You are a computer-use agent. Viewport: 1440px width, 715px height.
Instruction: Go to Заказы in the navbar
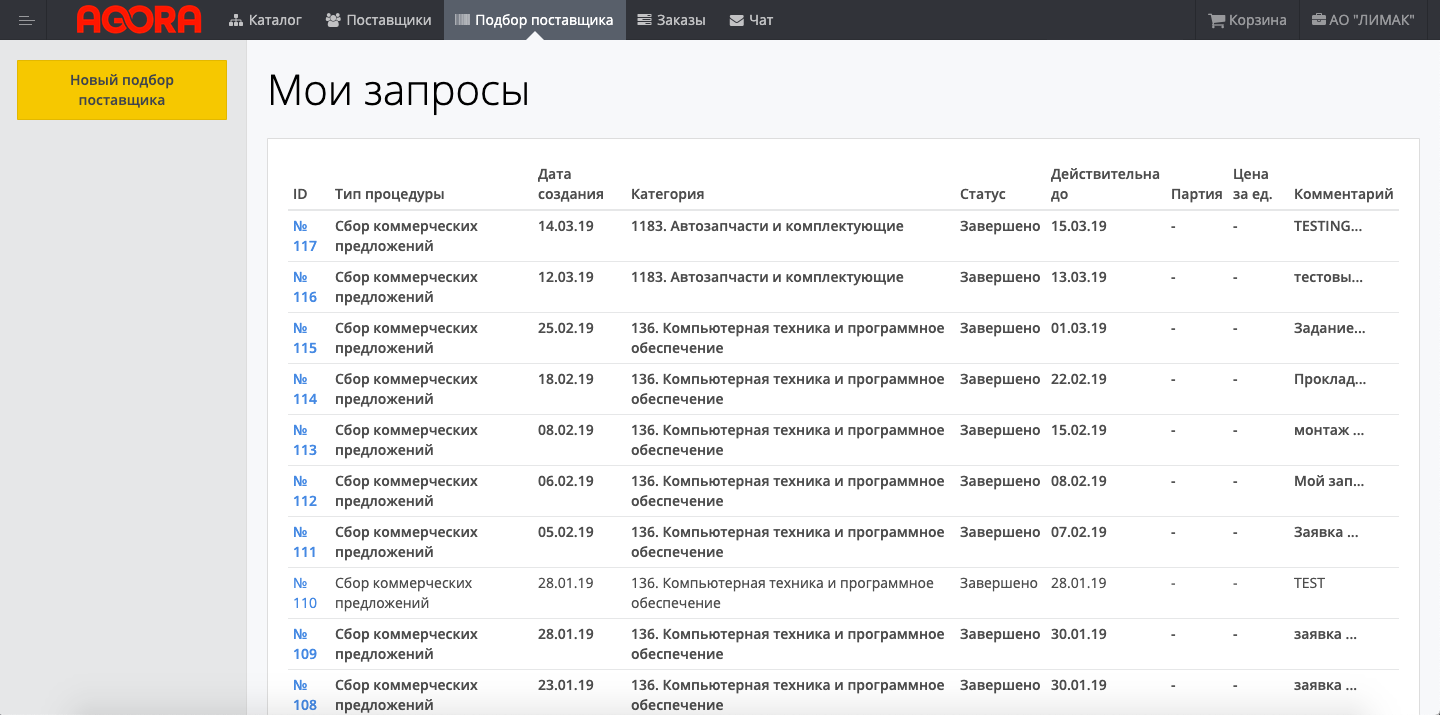[671, 20]
